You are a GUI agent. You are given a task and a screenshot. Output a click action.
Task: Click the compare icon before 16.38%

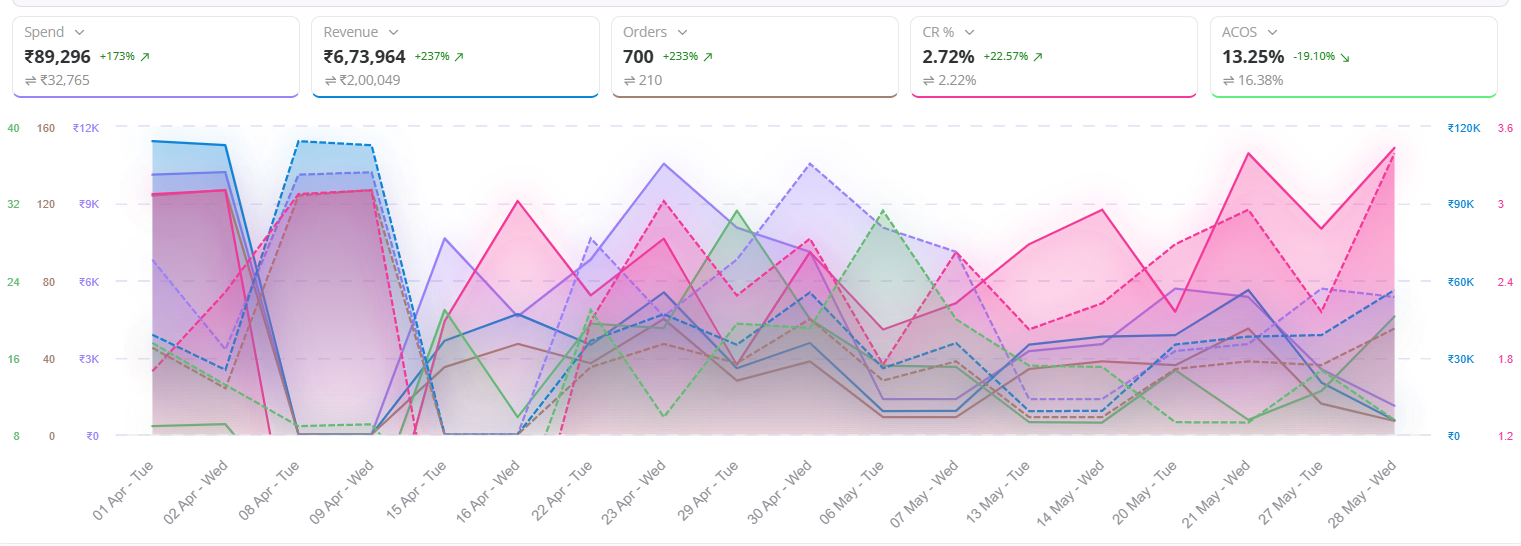(1228, 80)
